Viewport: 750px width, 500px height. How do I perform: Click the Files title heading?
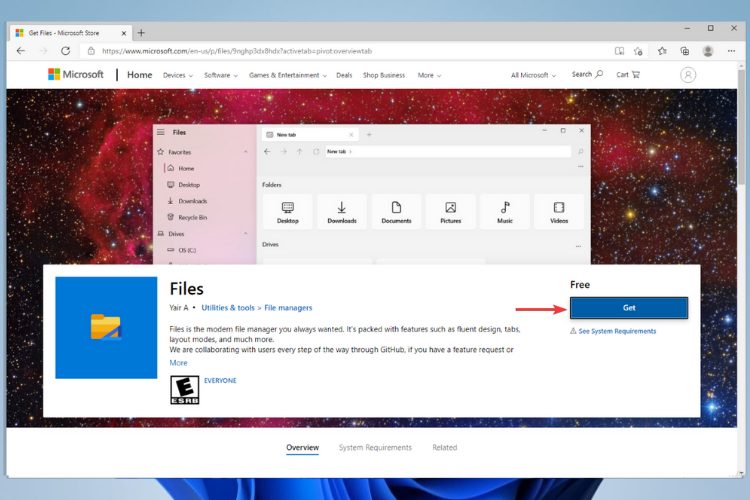click(187, 289)
